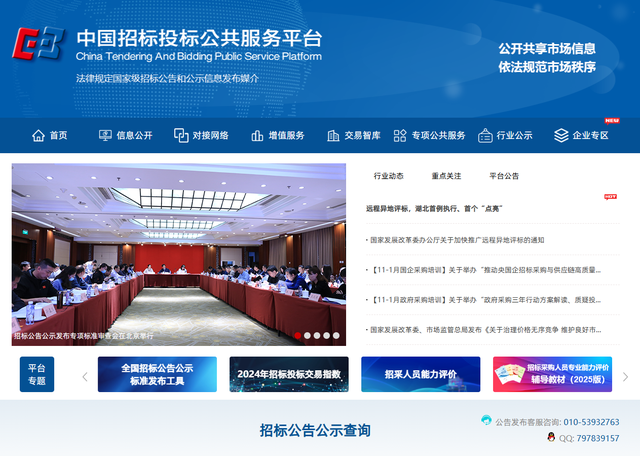Click the phone number 010-53932763

coord(591,422)
